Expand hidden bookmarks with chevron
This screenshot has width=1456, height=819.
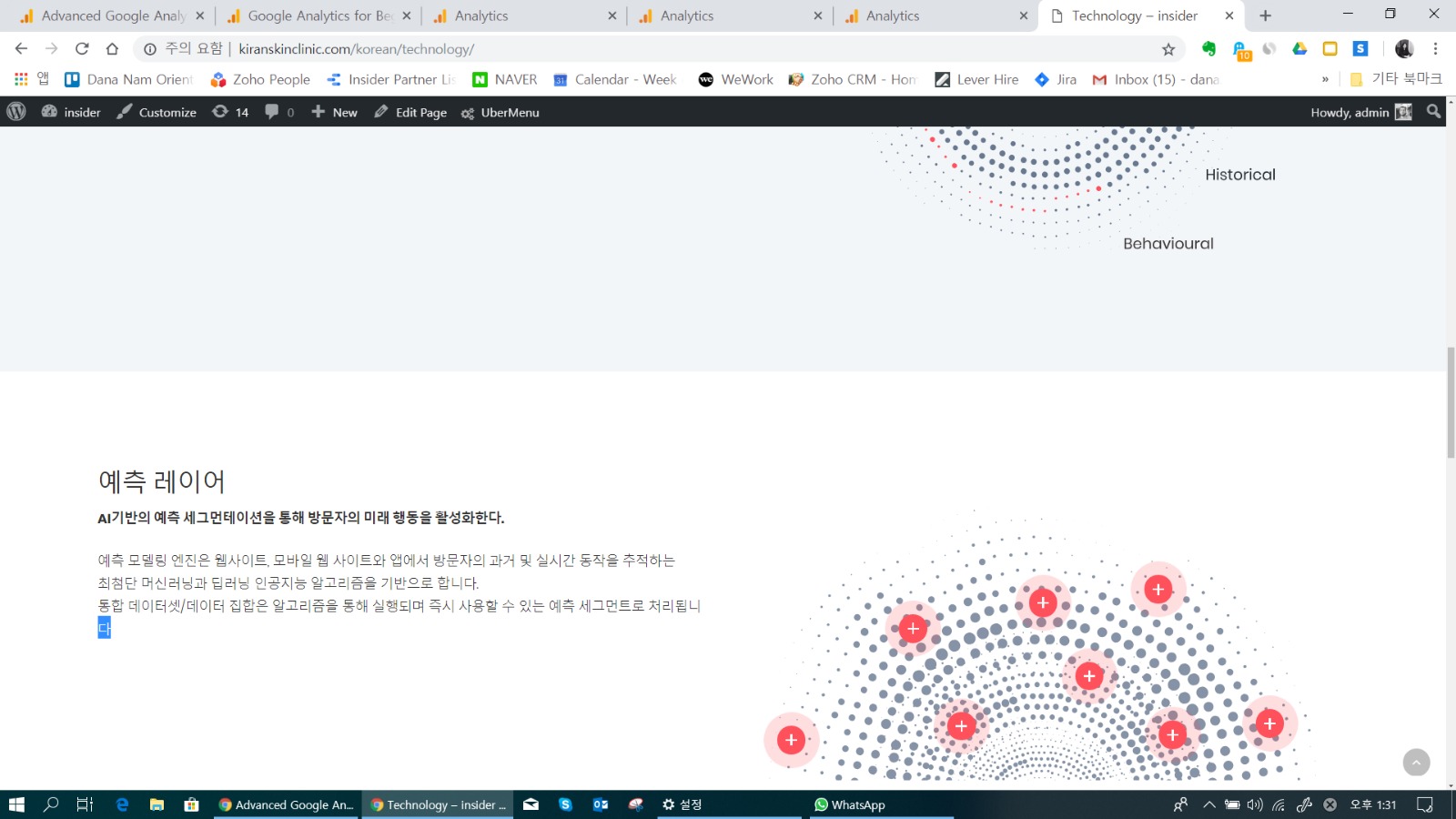coord(1325,79)
